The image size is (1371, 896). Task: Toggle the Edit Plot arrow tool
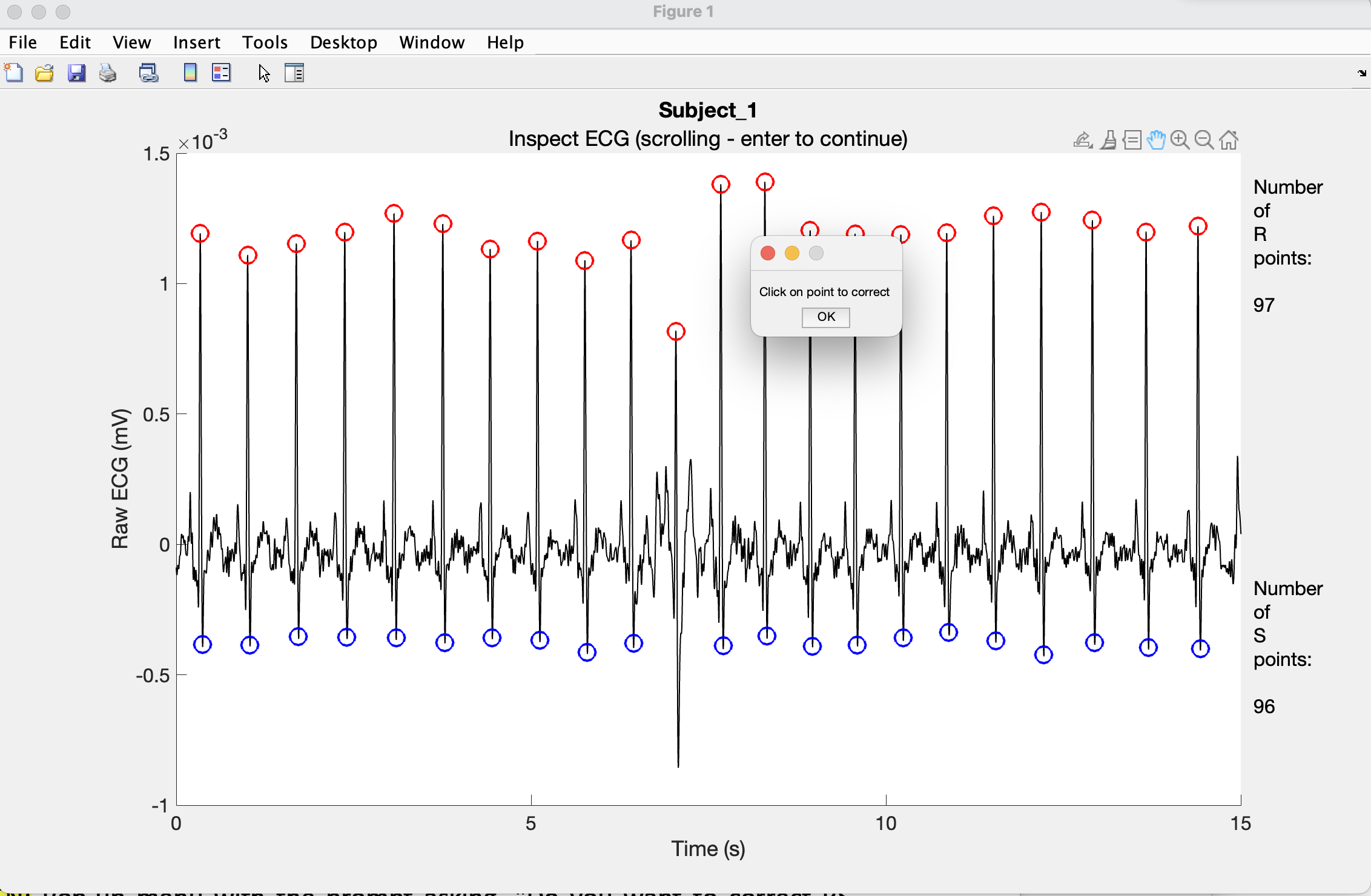(x=264, y=73)
